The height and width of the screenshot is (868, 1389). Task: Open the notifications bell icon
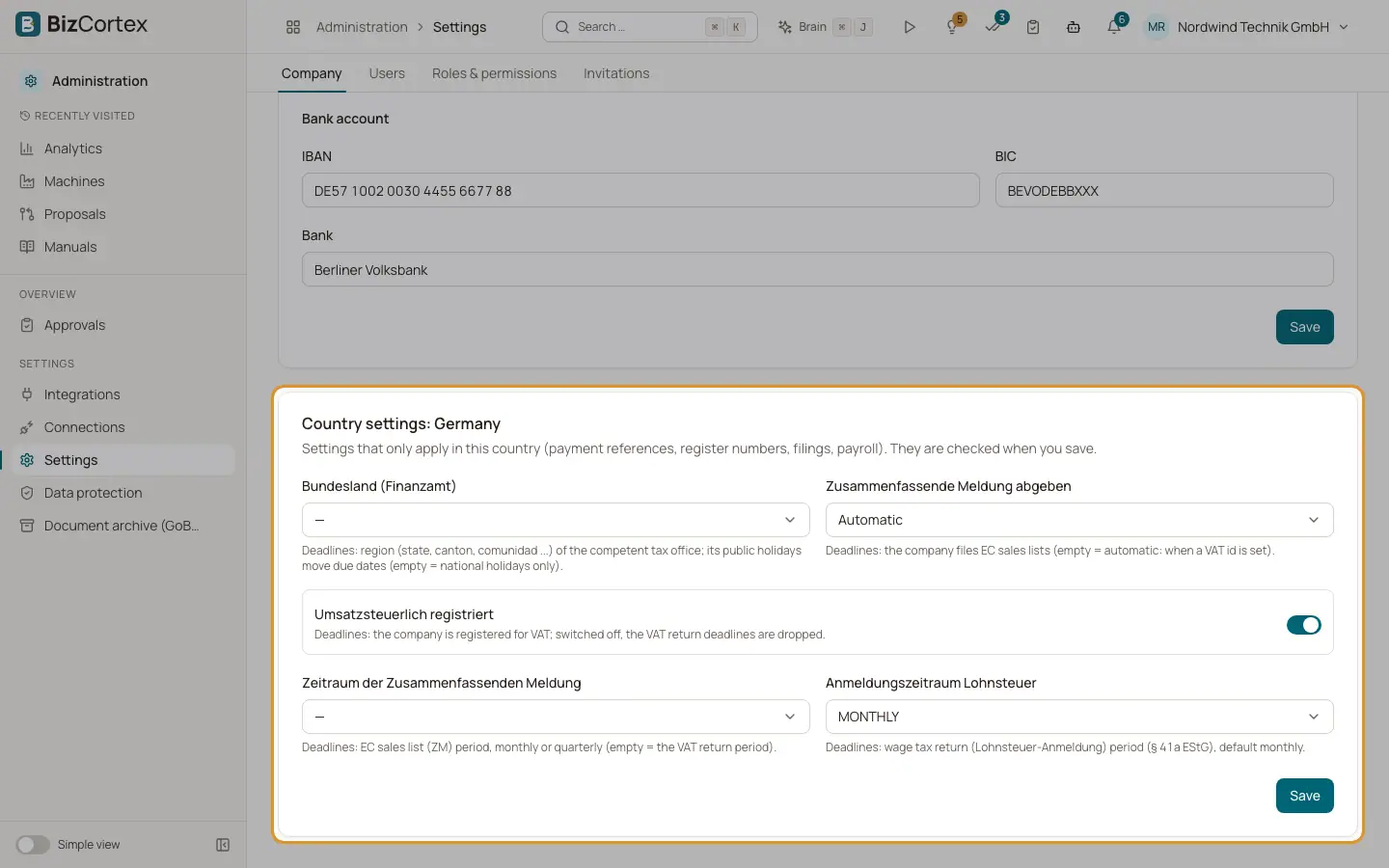(1114, 27)
